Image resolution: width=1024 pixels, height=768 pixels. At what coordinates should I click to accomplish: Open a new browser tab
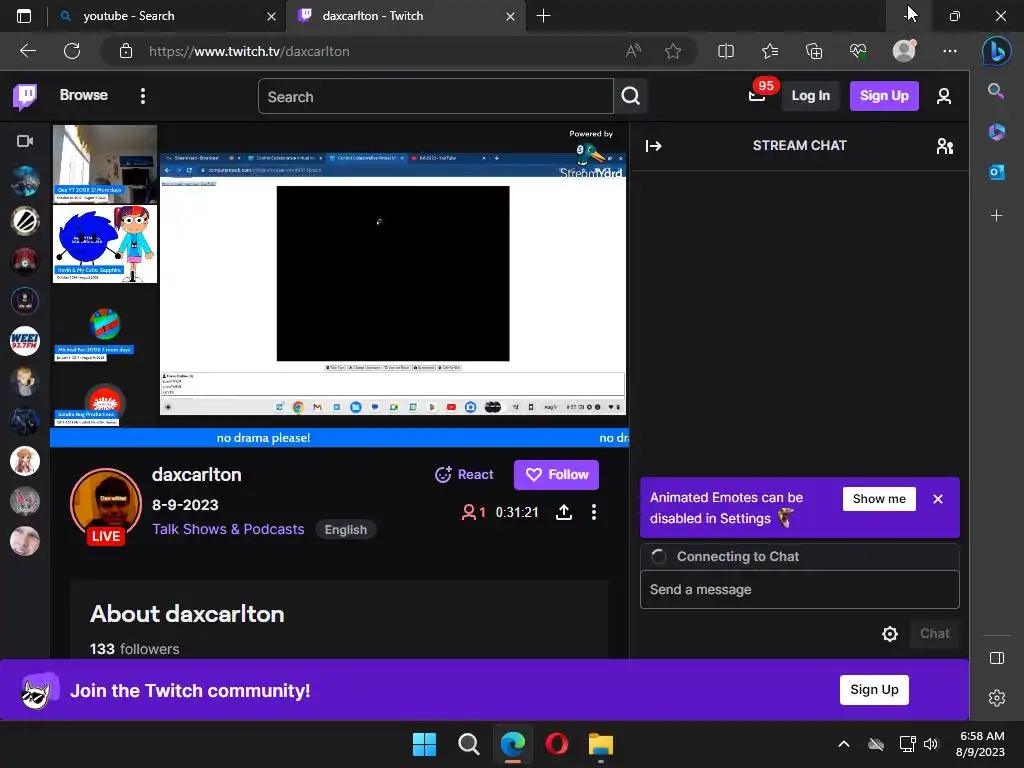(x=543, y=16)
